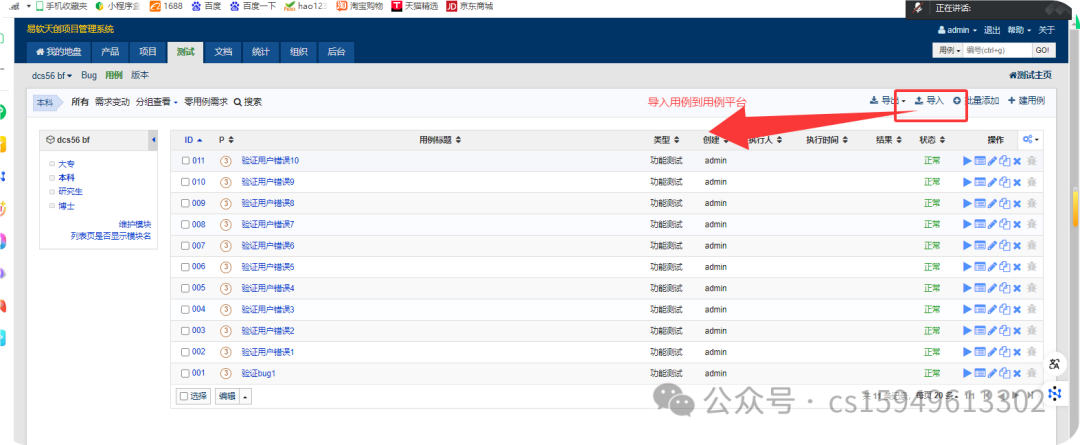Delete case 009 验证用户错误8
The width and height of the screenshot is (1080, 445).
pos(1017,203)
